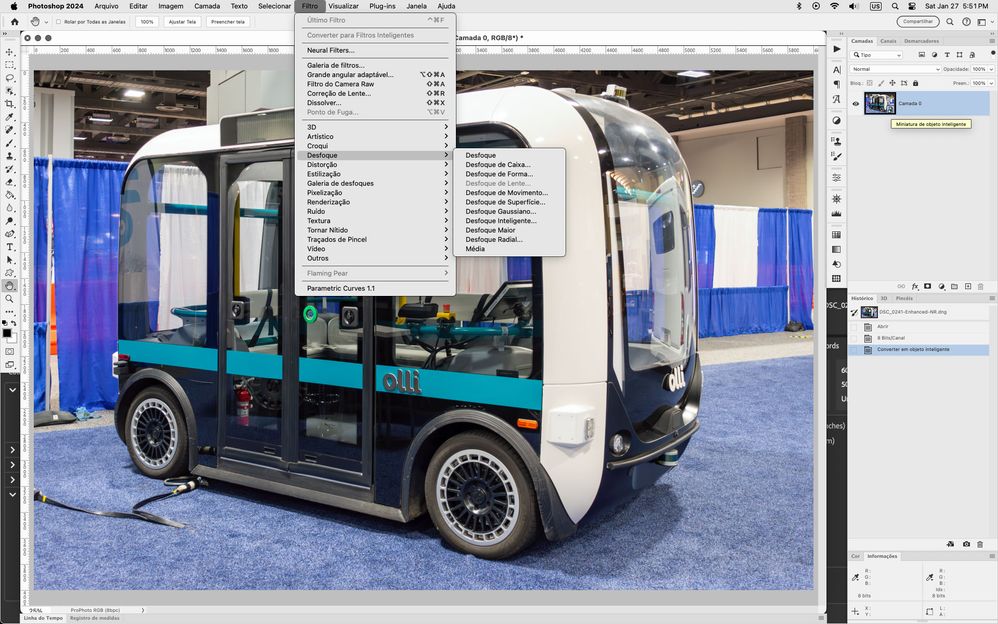Screen dimensions: 998x624
Task: Select the Clone Stamp tool
Action: pyautogui.click(x=9, y=156)
